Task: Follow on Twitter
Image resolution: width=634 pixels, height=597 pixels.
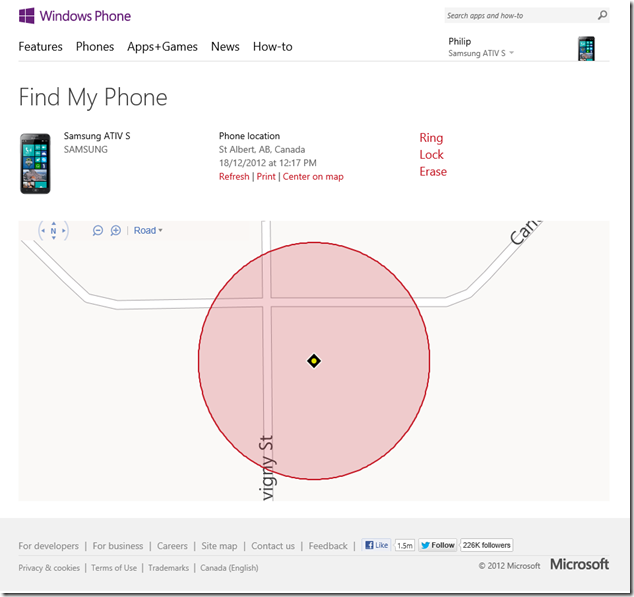Action: coord(438,545)
